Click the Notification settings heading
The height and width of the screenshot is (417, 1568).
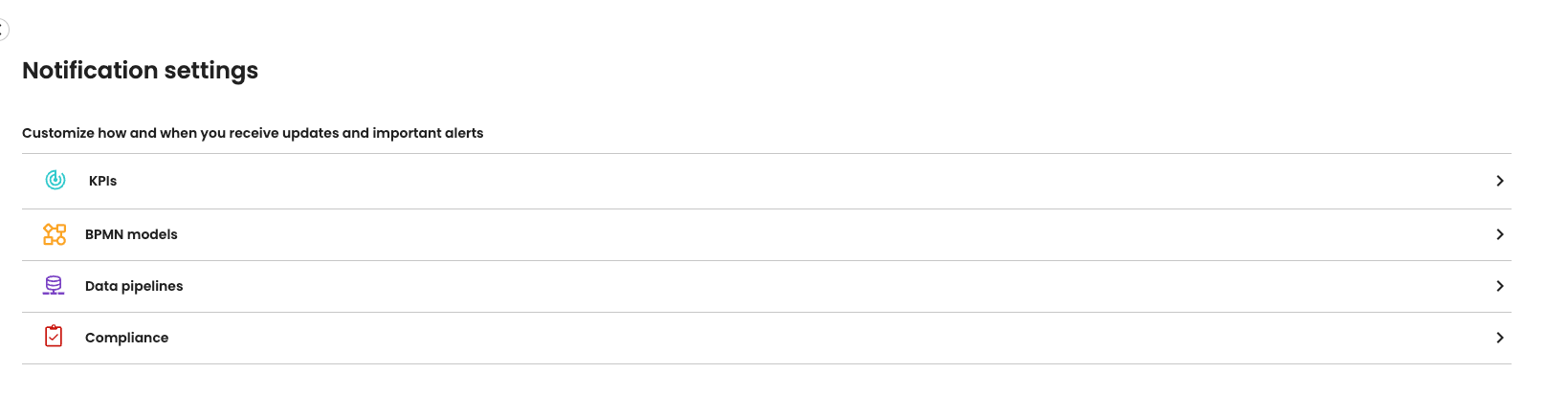coord(140,71)
